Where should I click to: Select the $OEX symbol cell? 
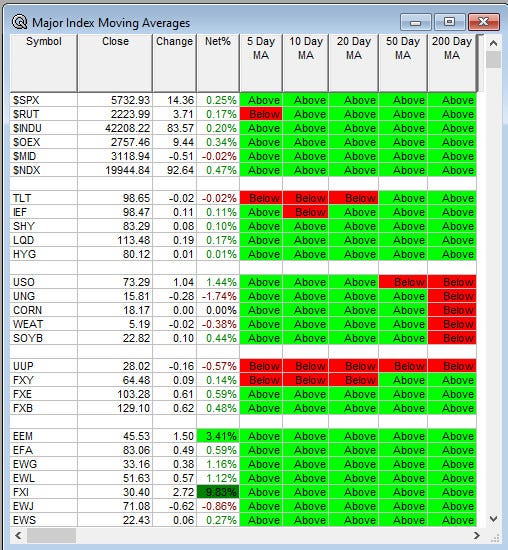tap(44, 142)
